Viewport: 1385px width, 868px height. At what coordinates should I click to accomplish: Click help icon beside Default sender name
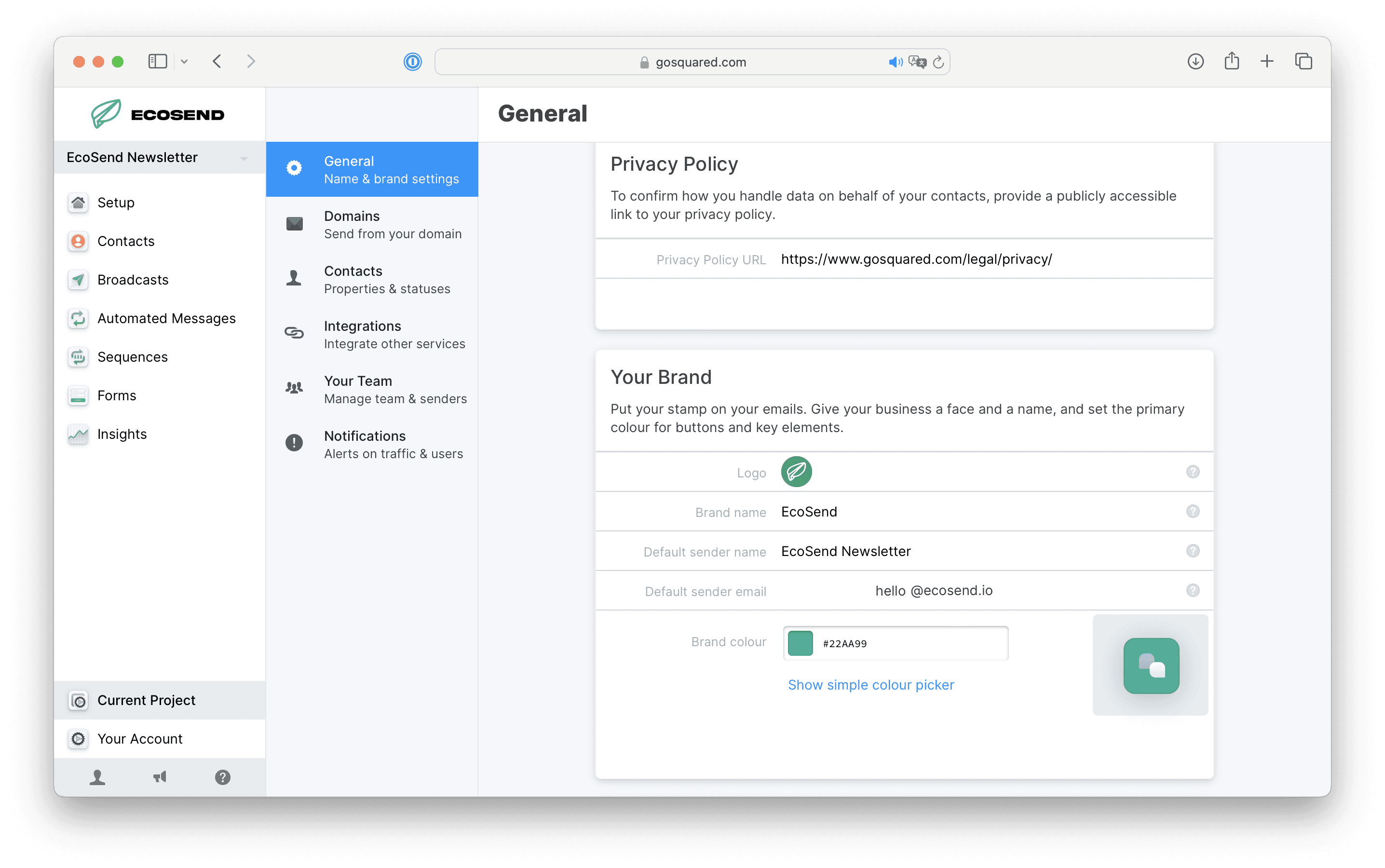1193,551
